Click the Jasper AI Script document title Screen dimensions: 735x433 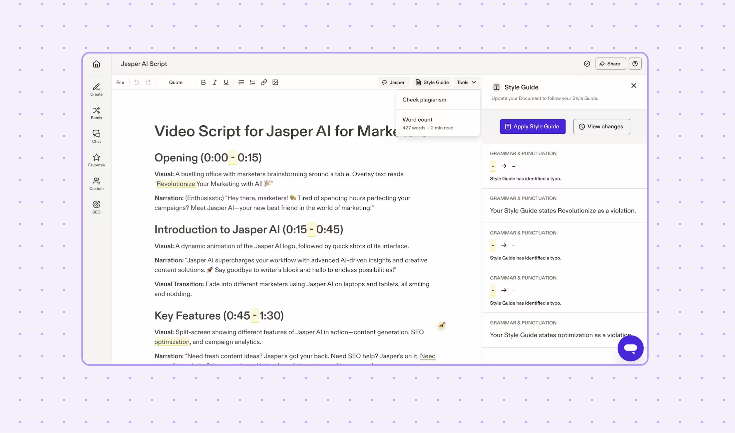click(144, 64)
